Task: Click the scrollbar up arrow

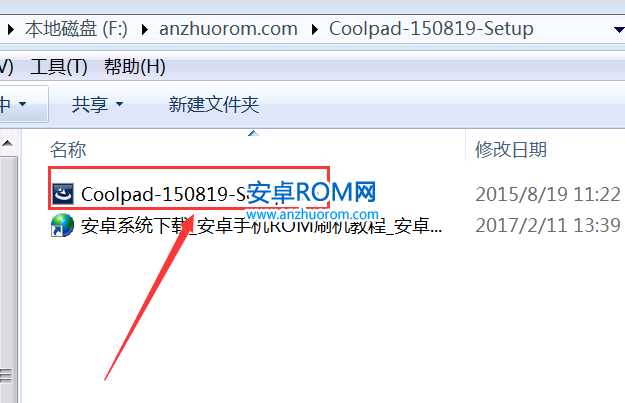Action: coord(8,143)
